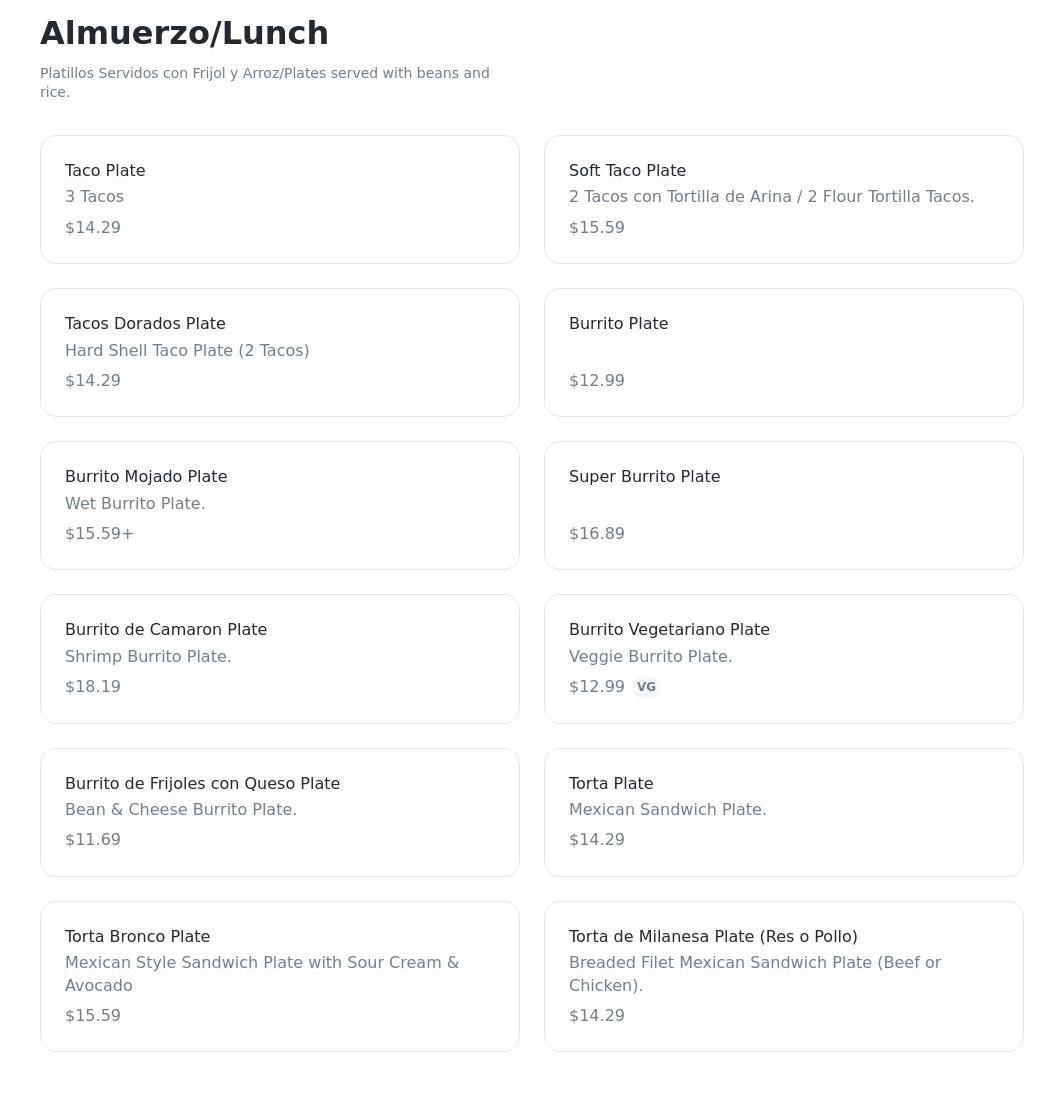The image size is (1044, 1105).
Task: Choose Torta de Milanesa Plate card
Action: click(784, 977)
